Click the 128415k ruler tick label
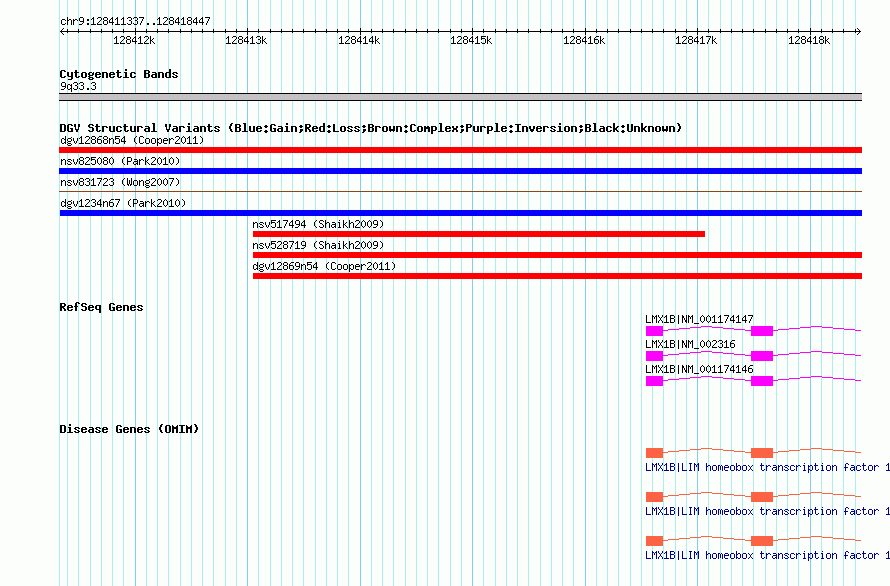This screenshot has width=890, height=586. coord(471,40)
